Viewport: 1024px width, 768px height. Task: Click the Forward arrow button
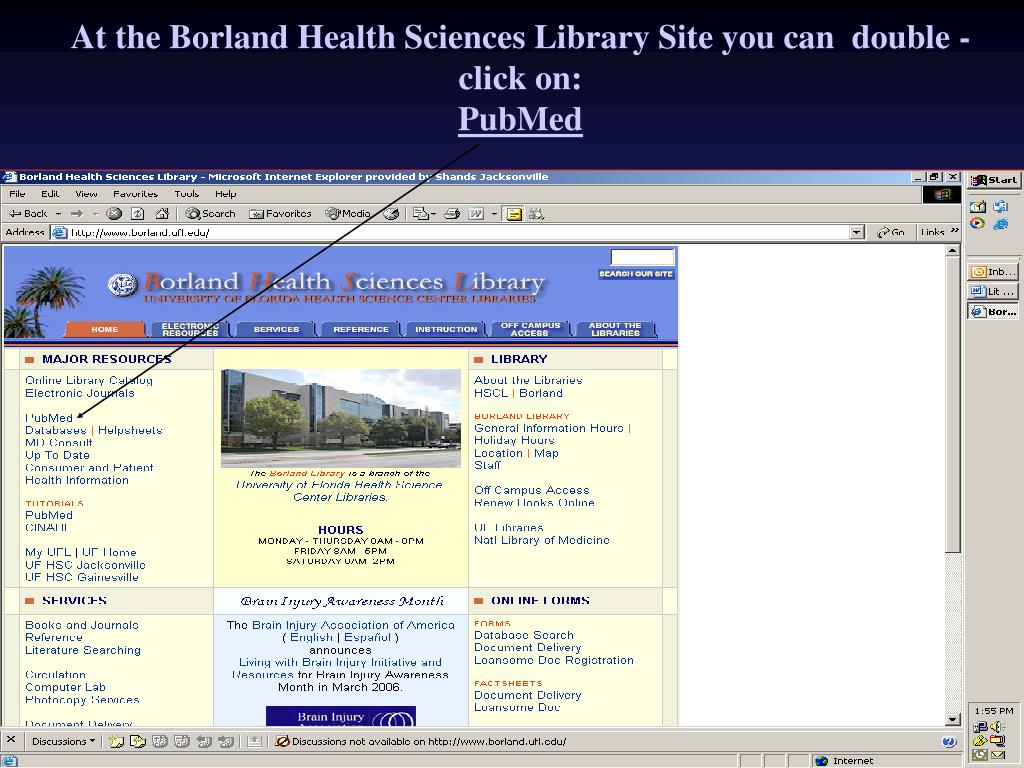tap(77, 214)
